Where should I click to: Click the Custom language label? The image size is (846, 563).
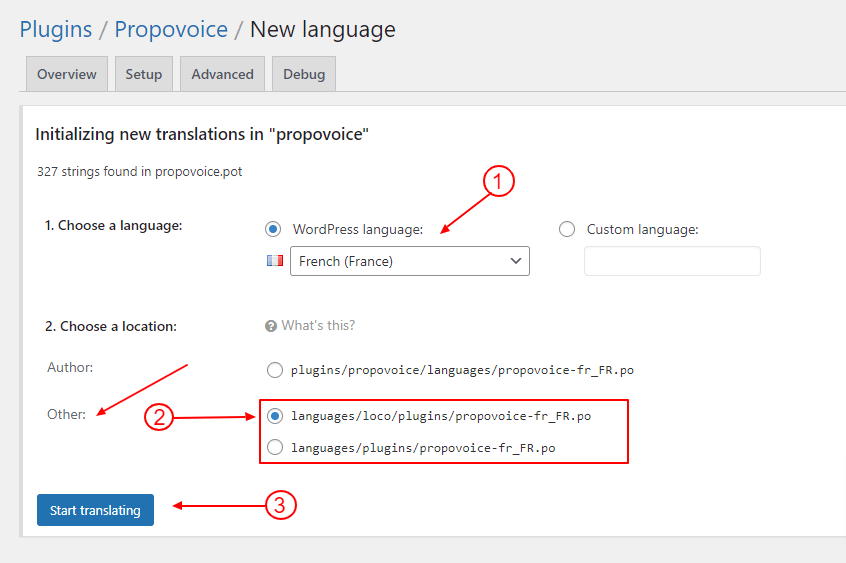click(643, 229)
